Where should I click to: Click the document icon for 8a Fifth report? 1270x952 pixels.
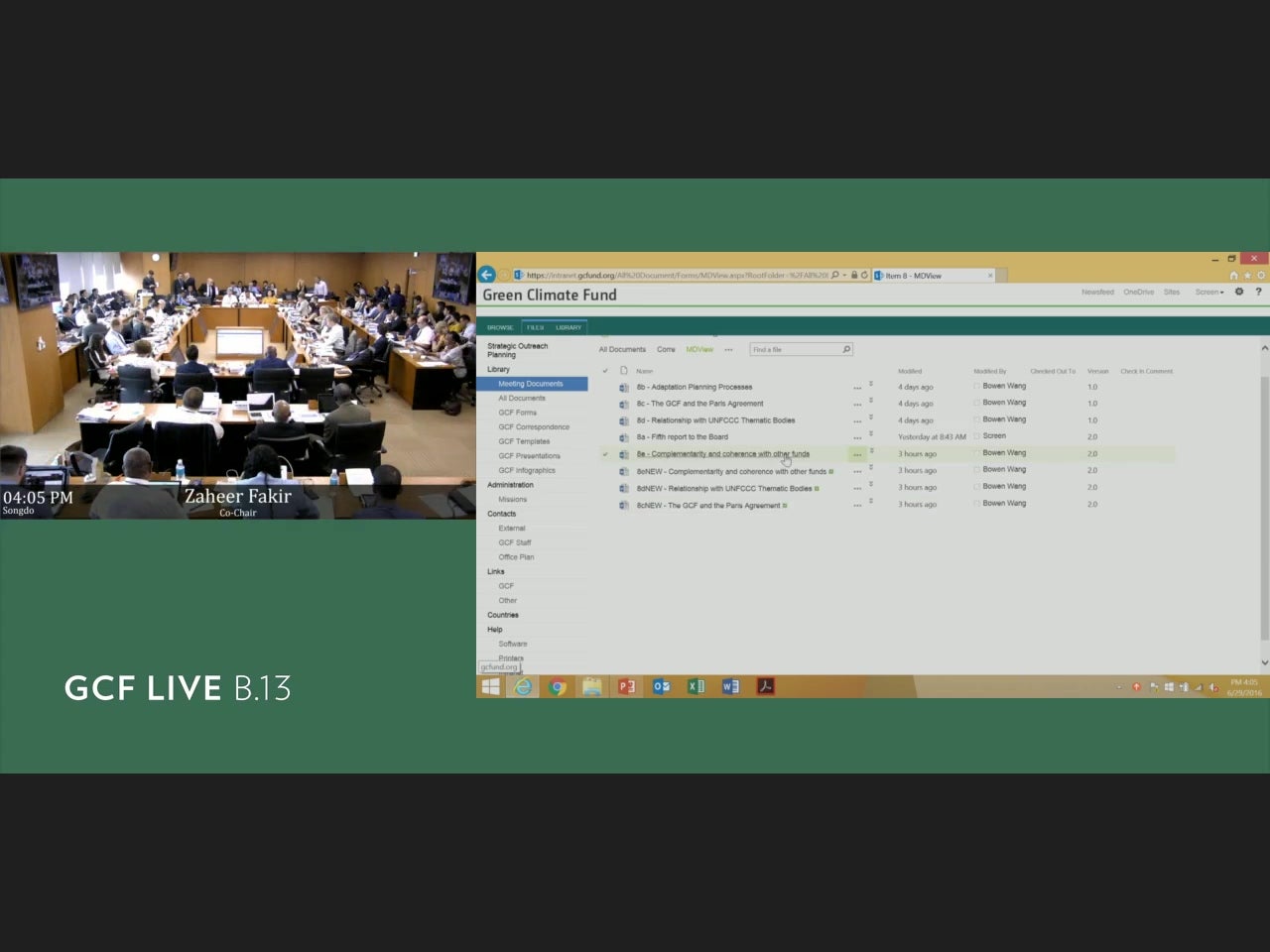click(x=623, y=437)
